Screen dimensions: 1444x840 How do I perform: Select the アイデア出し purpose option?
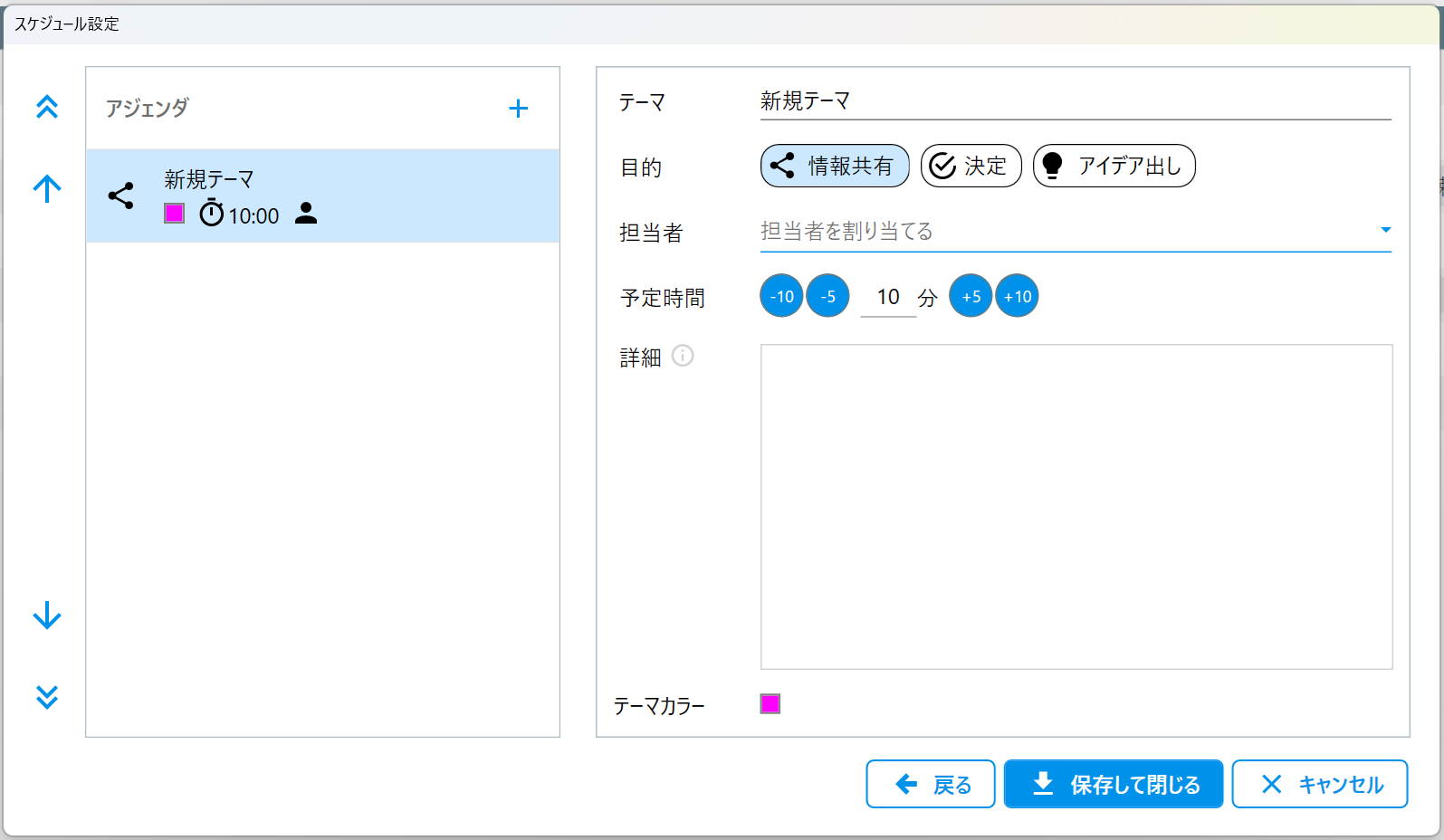tap(1114, 166)
